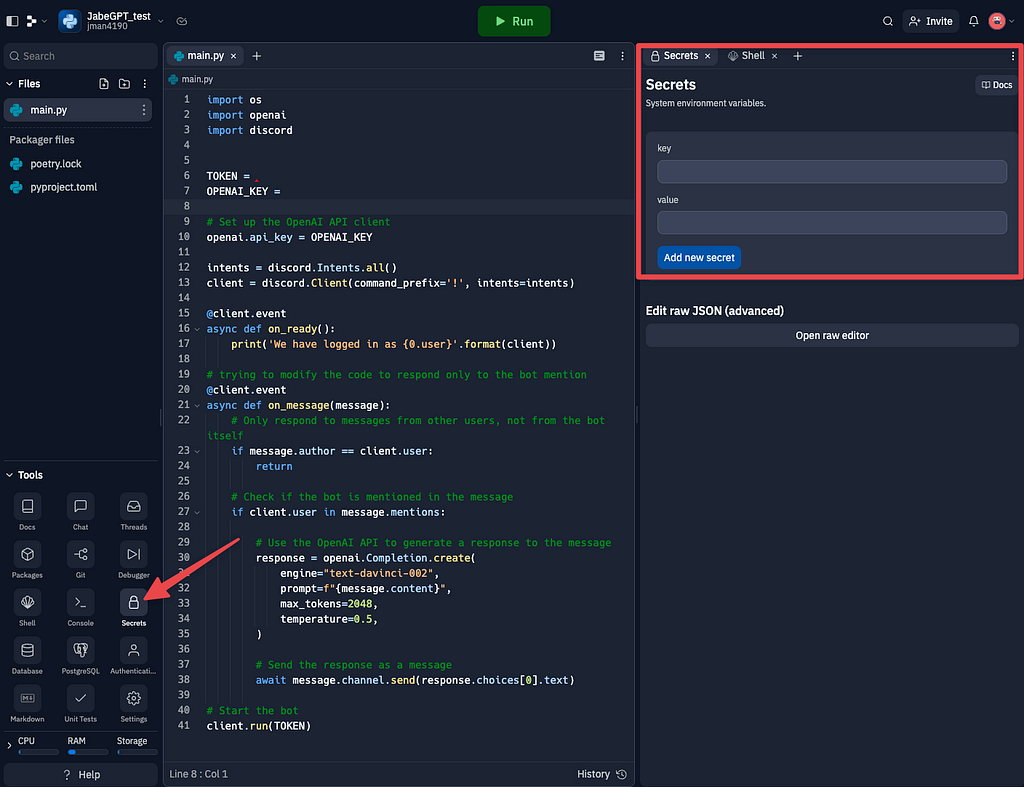Image resolution: width=1024 pixels, height=787 pixels.
Task: Toggle the sidebar panel icon
Action: (12, 21)
